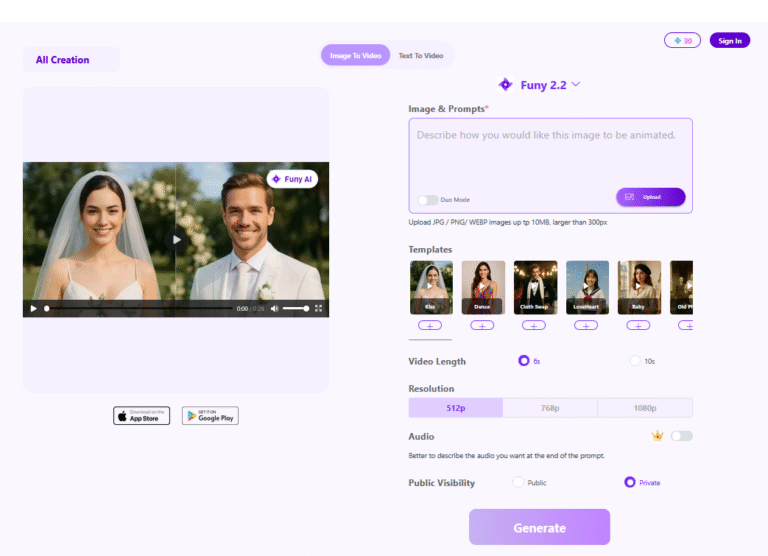The width and height of the screenshot is (768, 556).
Task: Open the All Creation section
Action: tap(71, 60)
